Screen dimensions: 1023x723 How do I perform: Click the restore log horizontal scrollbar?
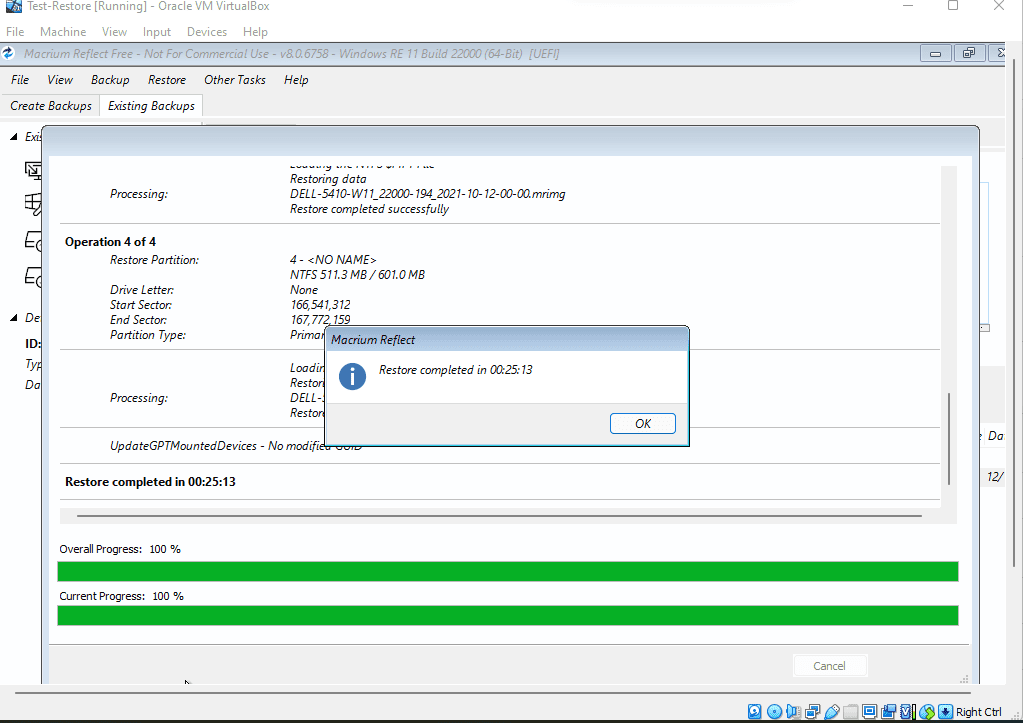point(499,515)
